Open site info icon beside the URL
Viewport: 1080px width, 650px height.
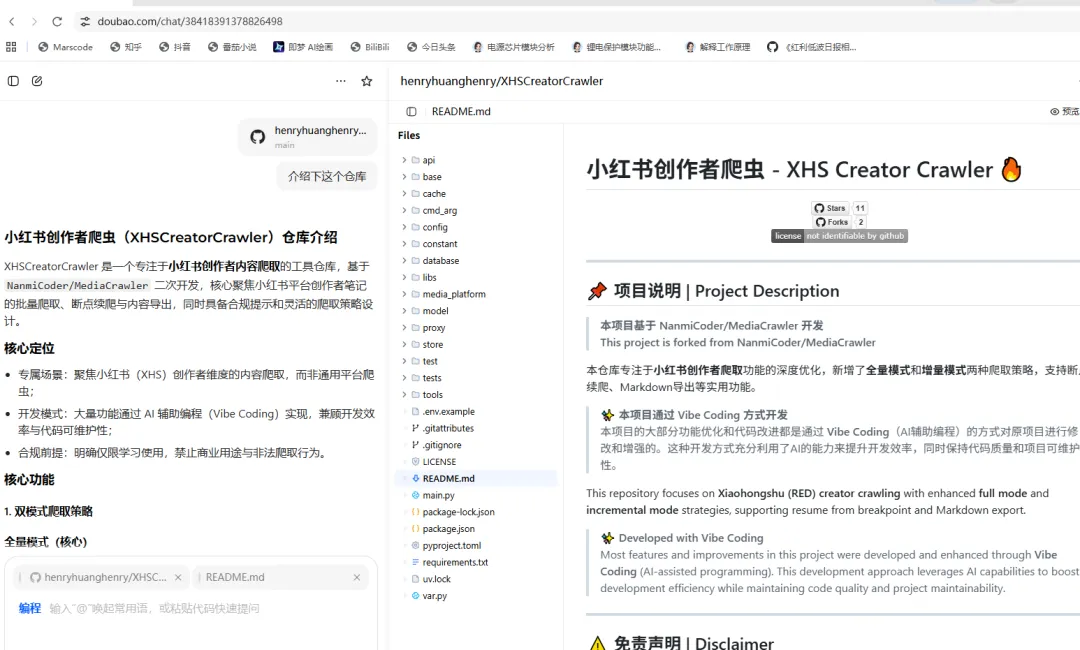click(x=85, y=21)
